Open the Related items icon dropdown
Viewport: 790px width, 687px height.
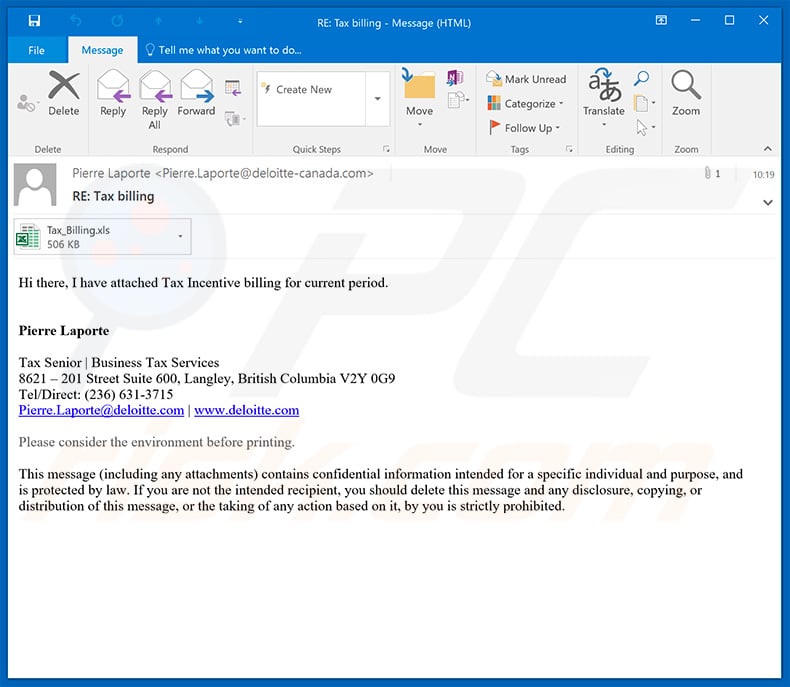click(x=644, y=104)
